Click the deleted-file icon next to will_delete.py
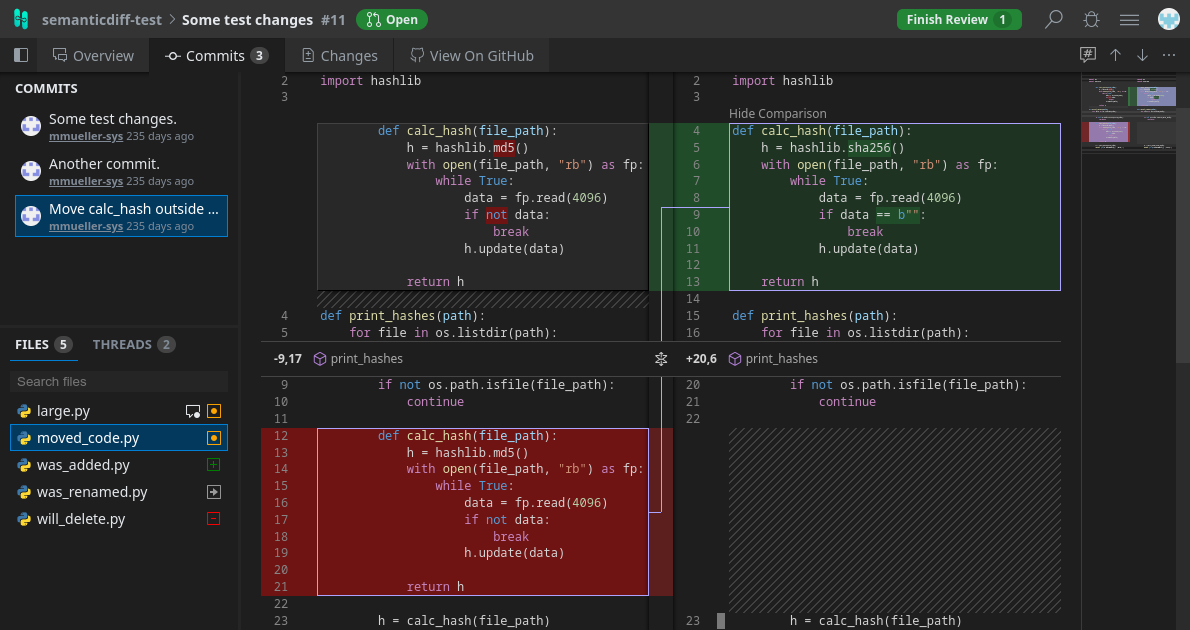The height and width of the screenshot is (630, 1190). [213, 519]
